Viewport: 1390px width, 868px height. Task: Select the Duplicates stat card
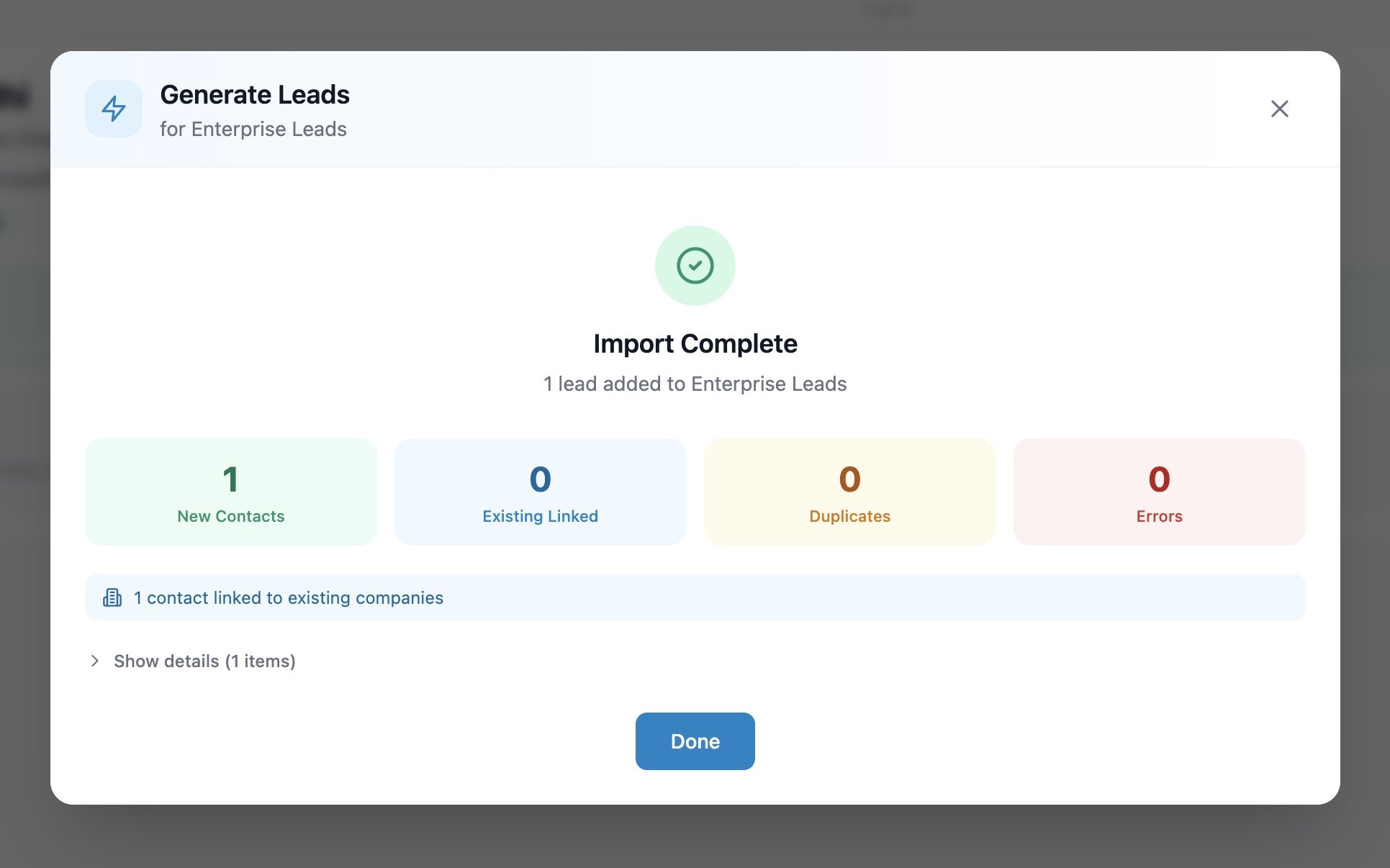[850, 492]
